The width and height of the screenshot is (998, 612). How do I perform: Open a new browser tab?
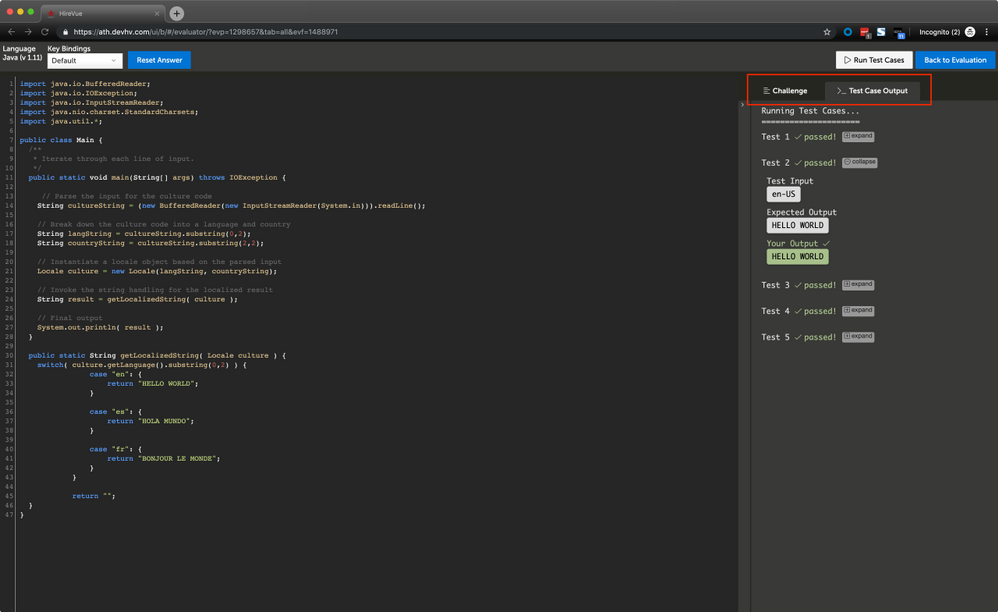[x=176, y=13]
